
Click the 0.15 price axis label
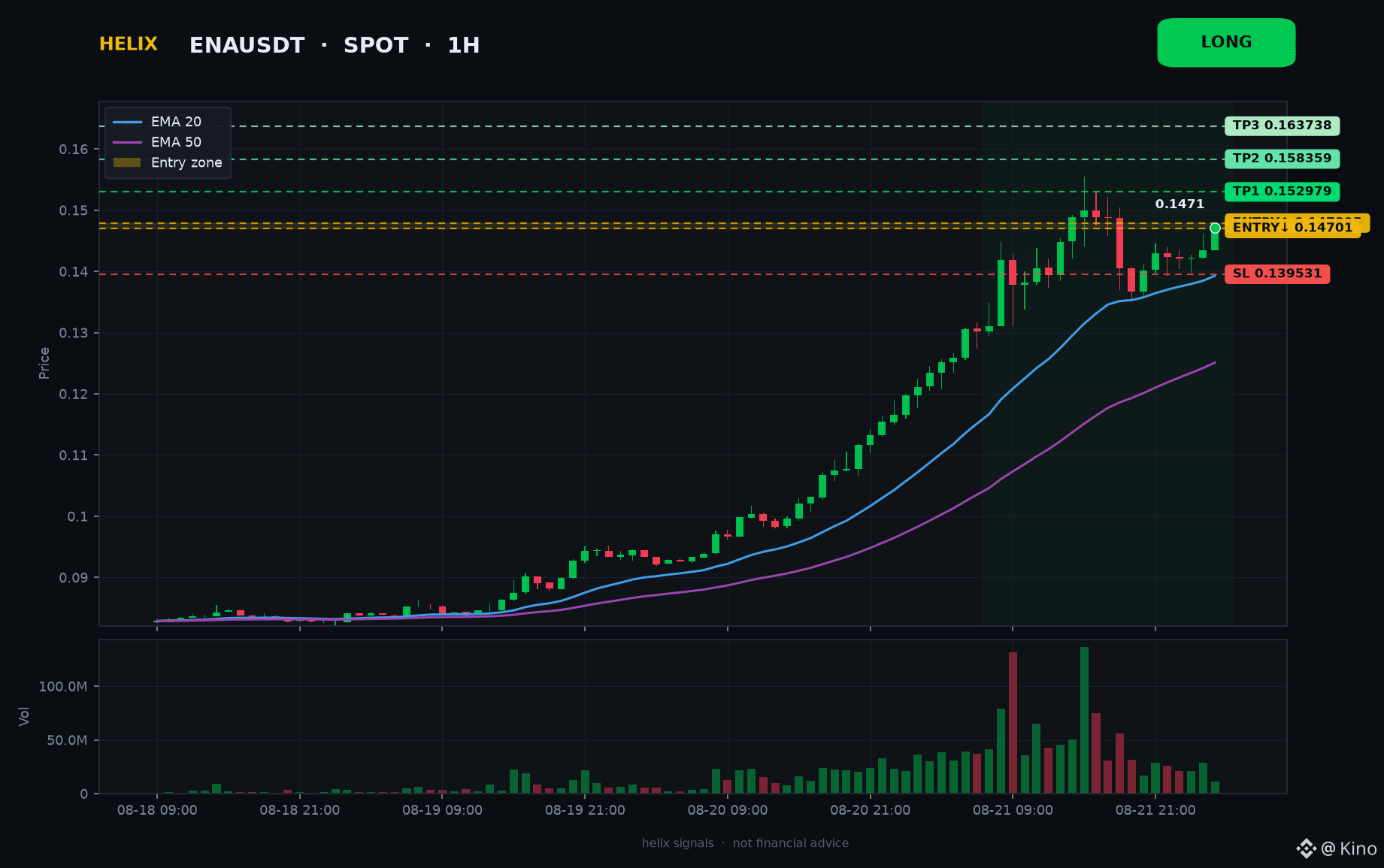[x=74, y=210]
